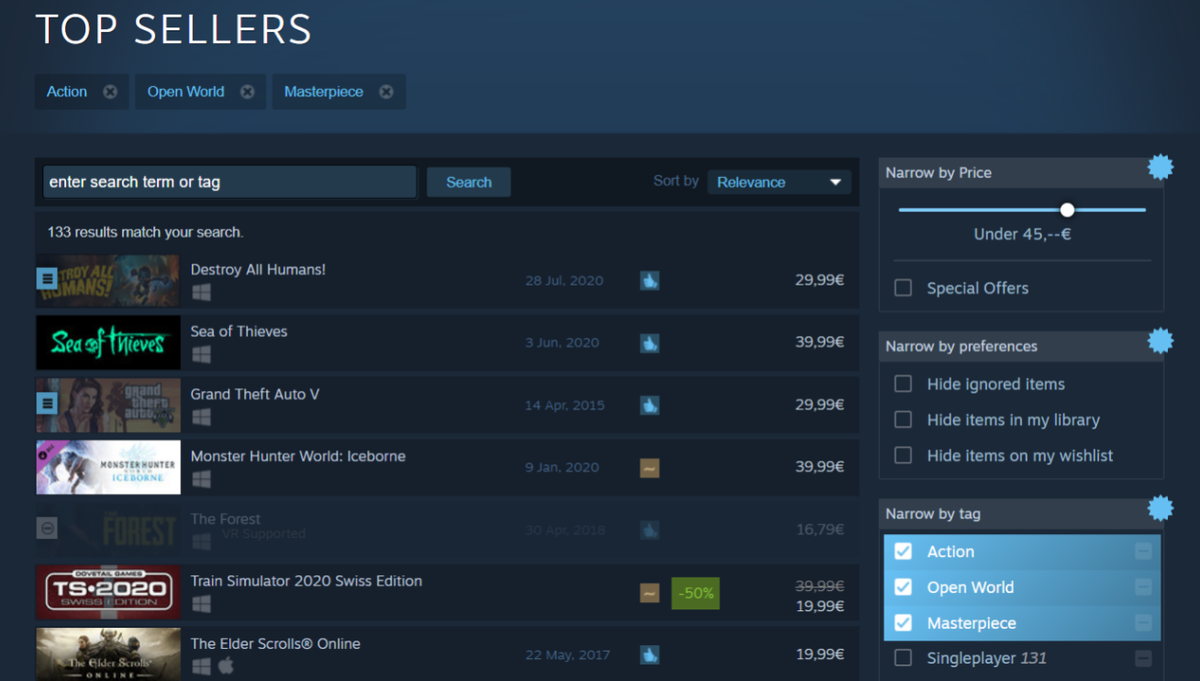Click the 133 results match your search text

point(145,232)
